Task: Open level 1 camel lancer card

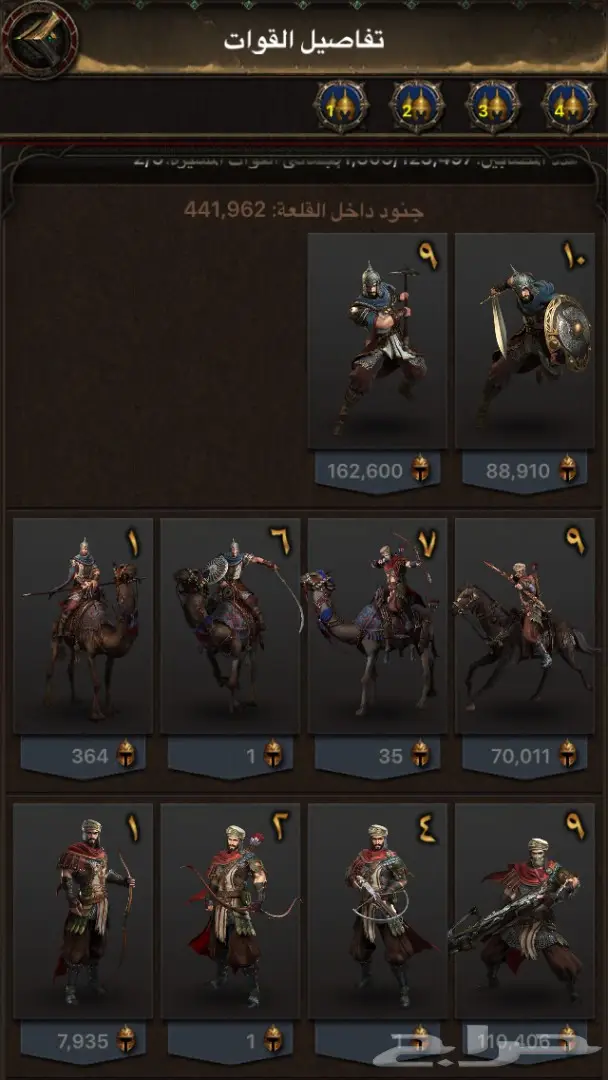Action: pyautogui.click(x=83, y=626)
